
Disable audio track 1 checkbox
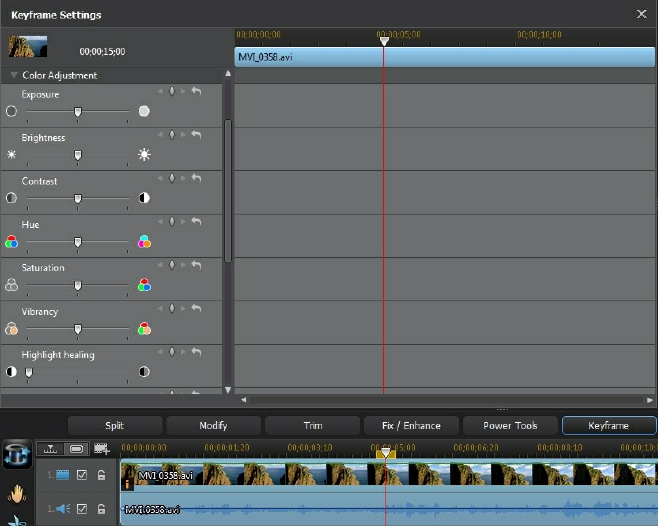pos(82,509)
